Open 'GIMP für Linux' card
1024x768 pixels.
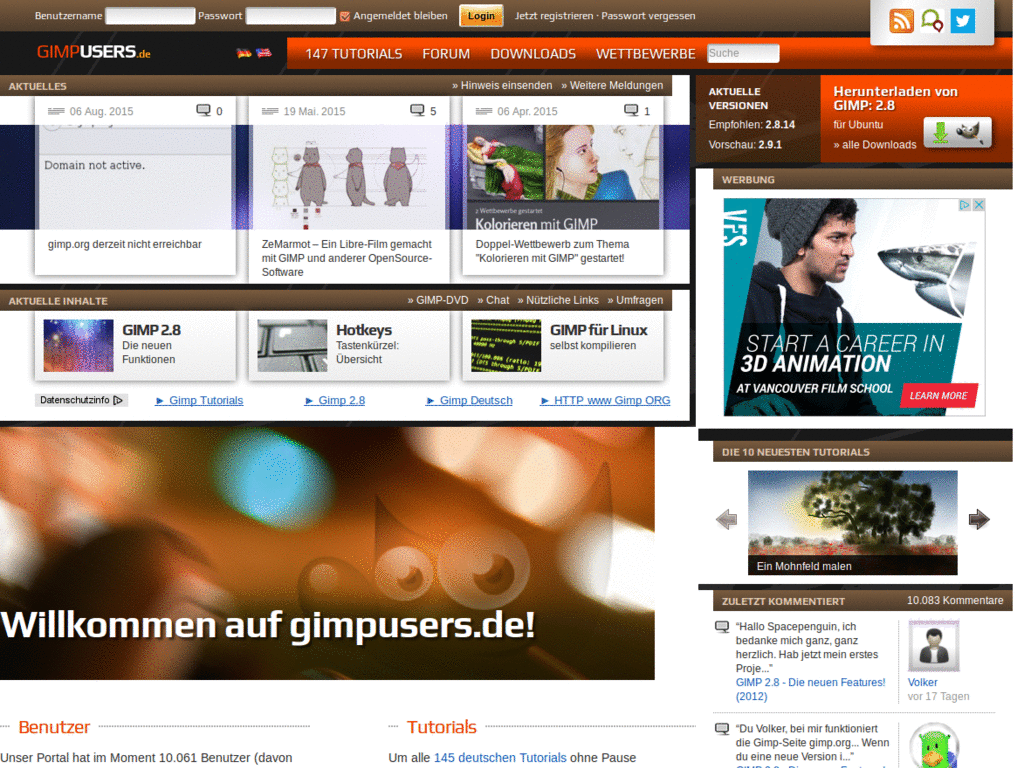click(x=563, y=345)
